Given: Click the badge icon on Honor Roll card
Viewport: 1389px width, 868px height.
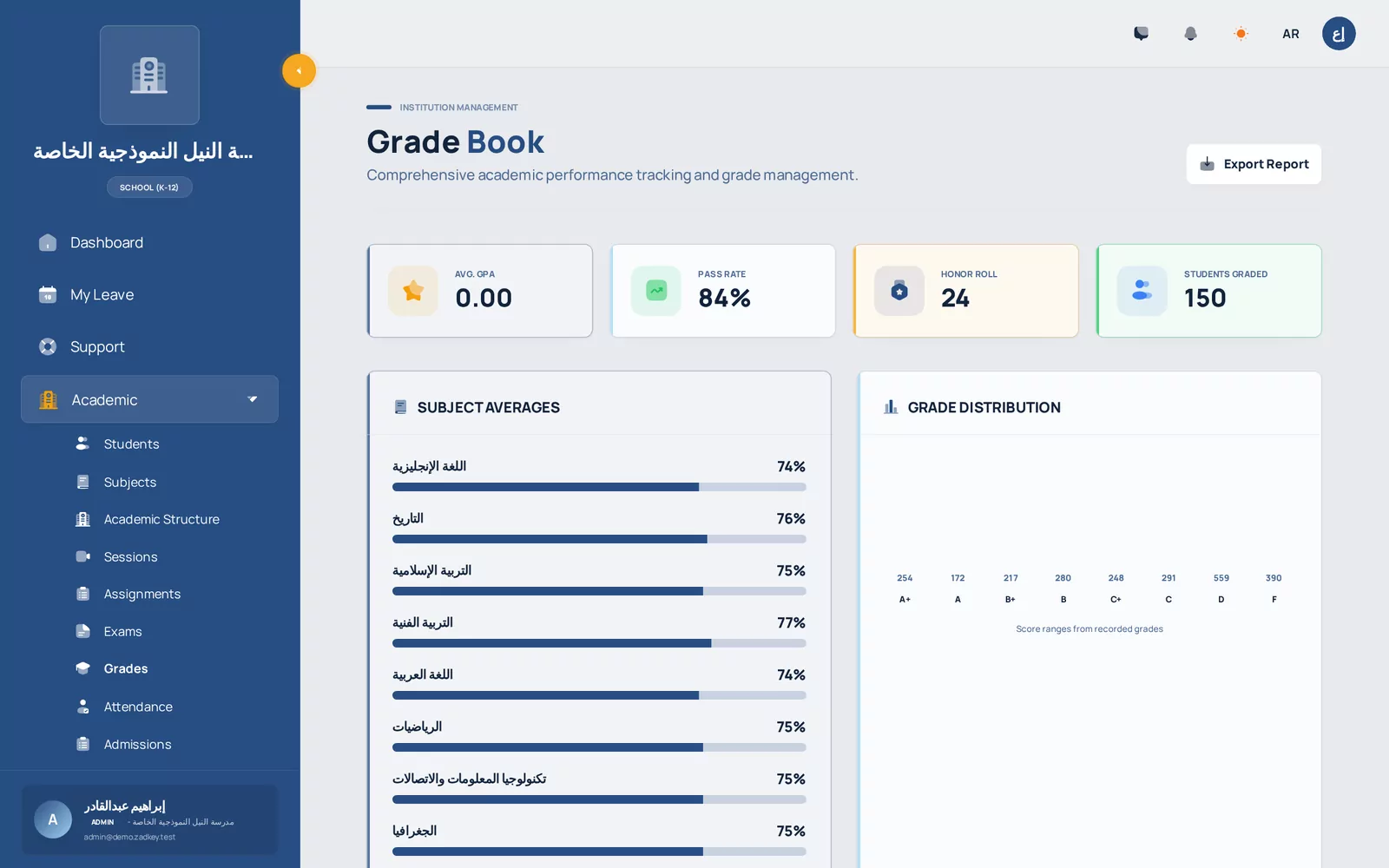Looking at the screenshot, I should [x=899, y=291].
